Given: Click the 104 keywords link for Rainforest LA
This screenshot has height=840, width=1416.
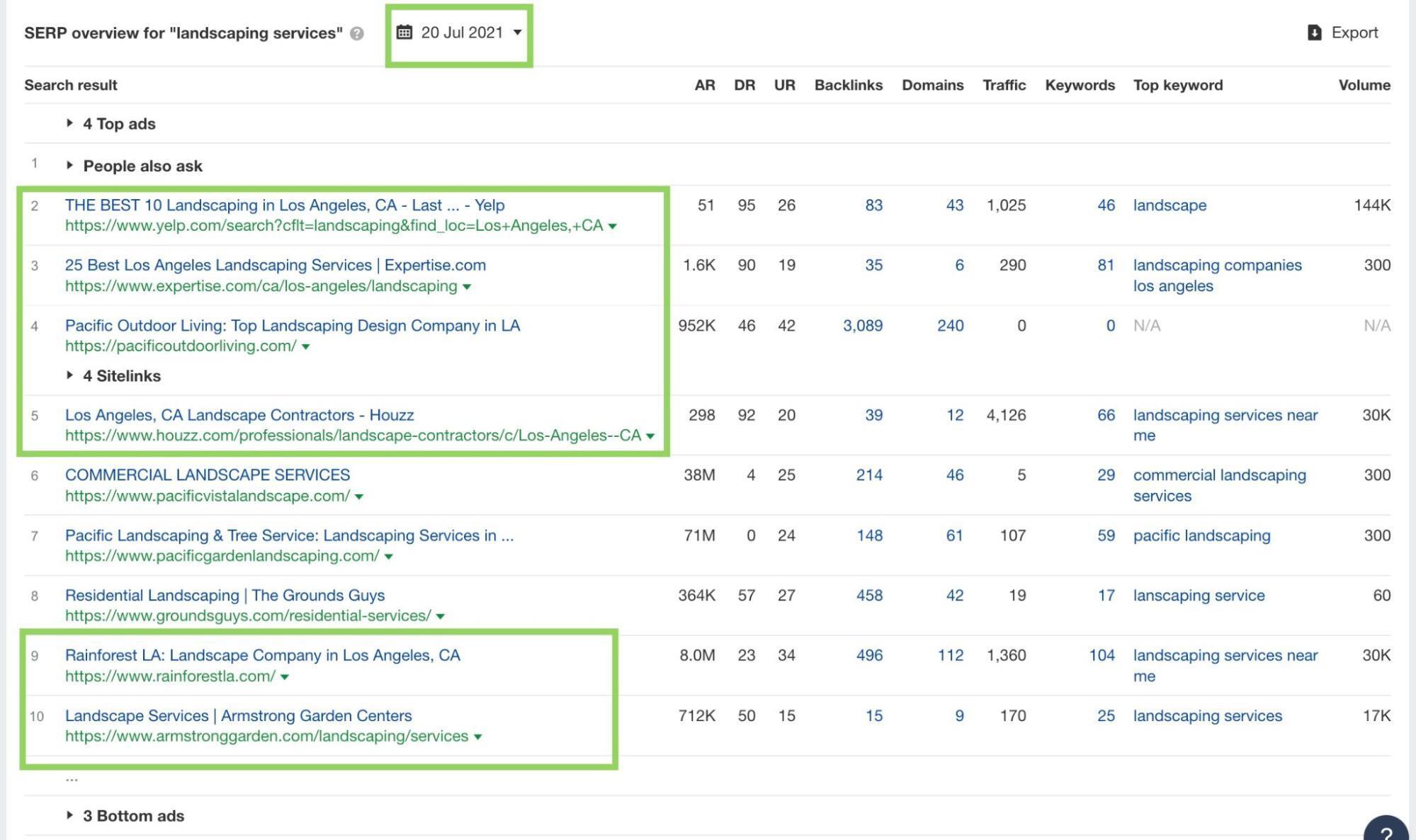Looking at the screenshot, I should [1101, 655].
